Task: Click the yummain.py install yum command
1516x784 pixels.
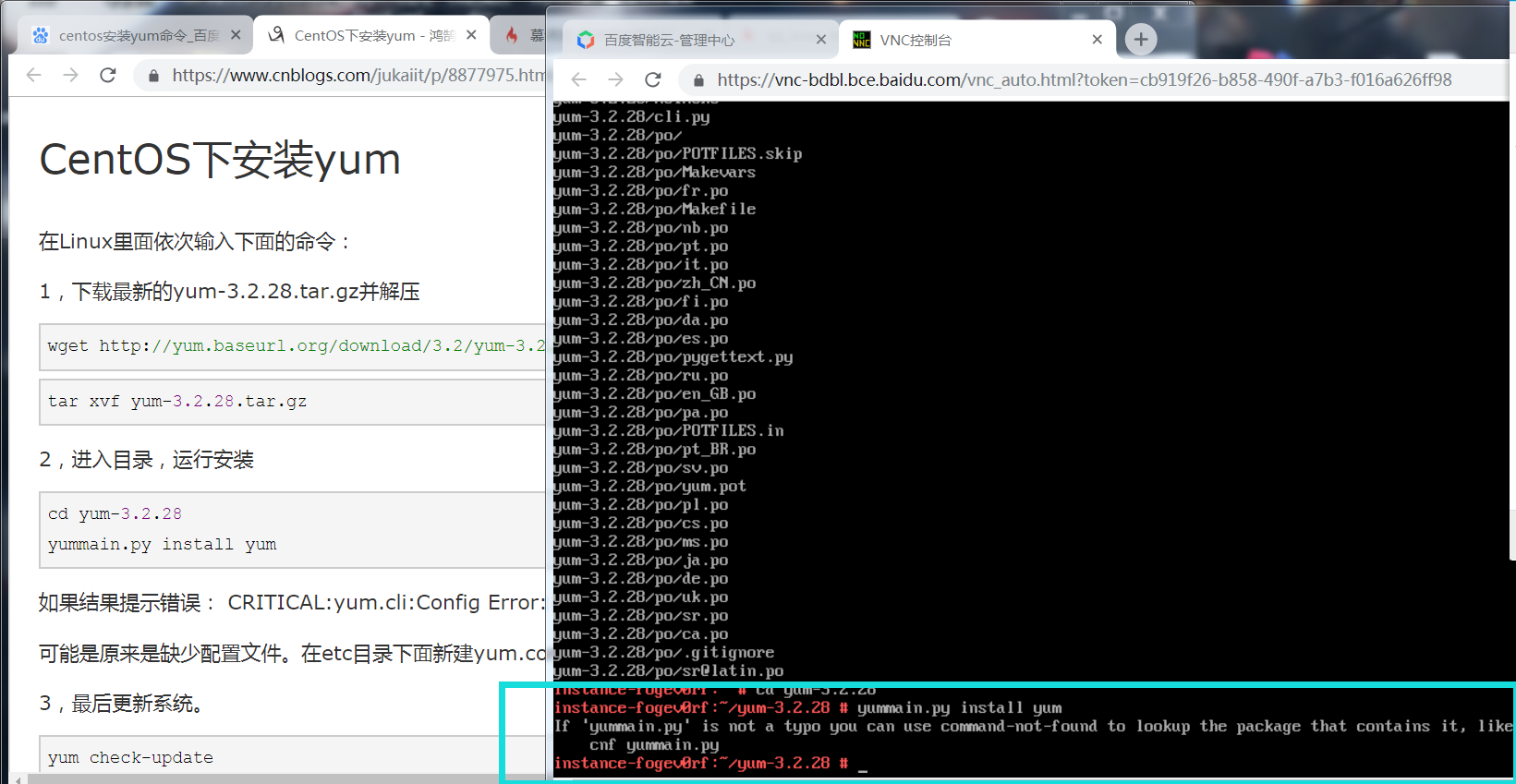Action: pos(162,544)
